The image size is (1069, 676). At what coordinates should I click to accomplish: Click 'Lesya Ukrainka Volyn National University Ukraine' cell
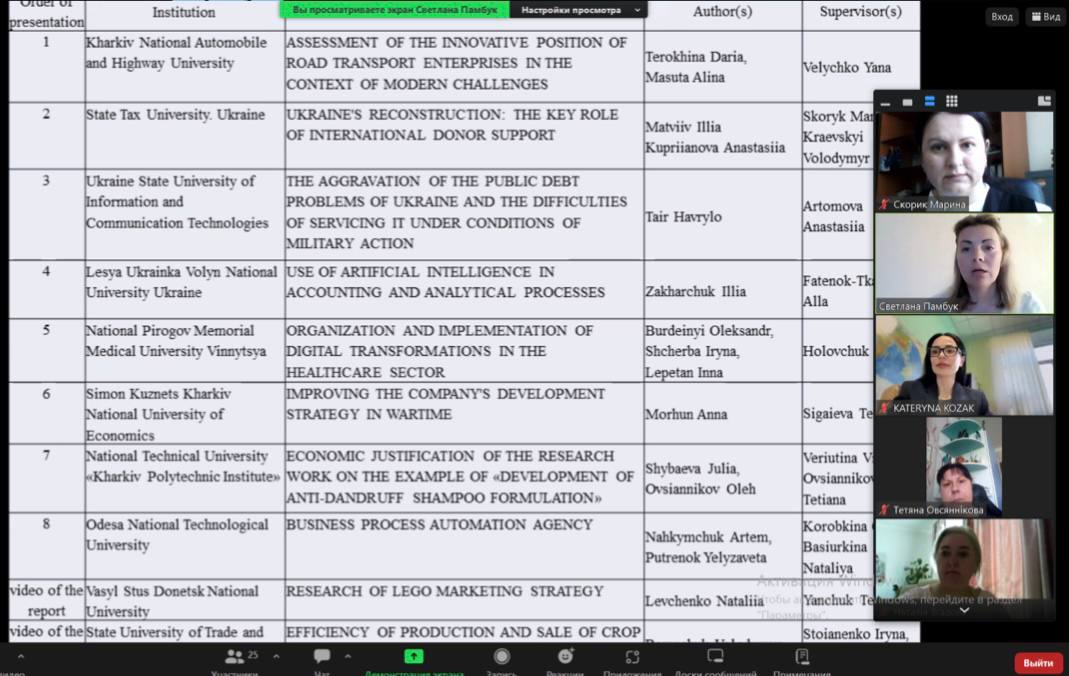coord(184,289)
